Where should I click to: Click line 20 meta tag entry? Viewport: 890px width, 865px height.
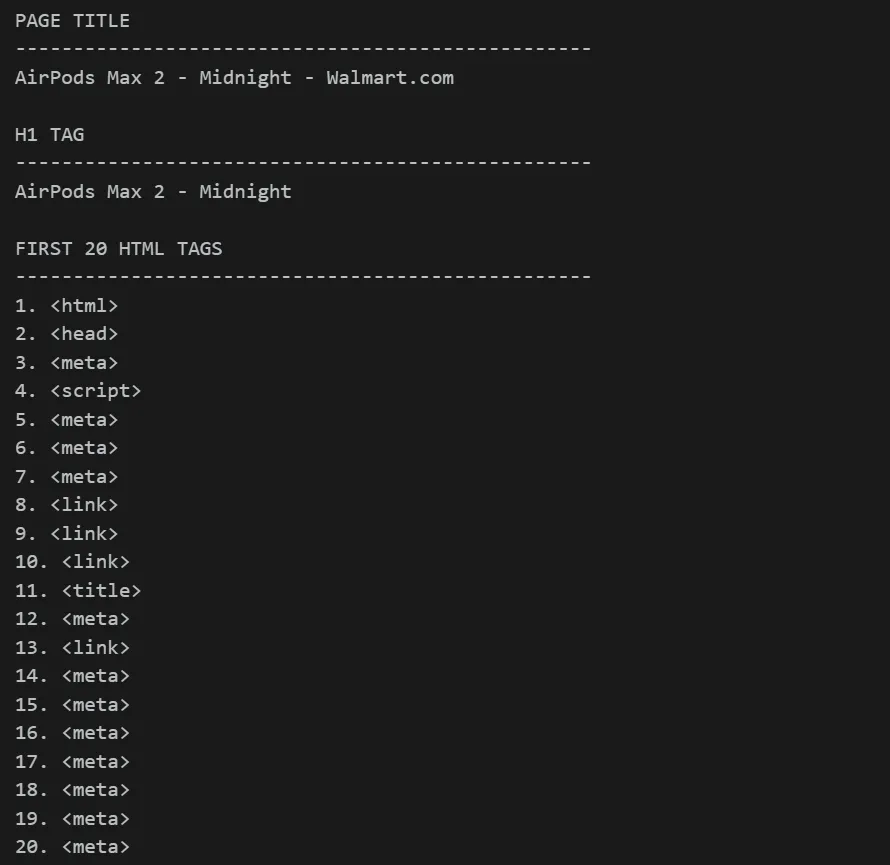tap(73, 847)
